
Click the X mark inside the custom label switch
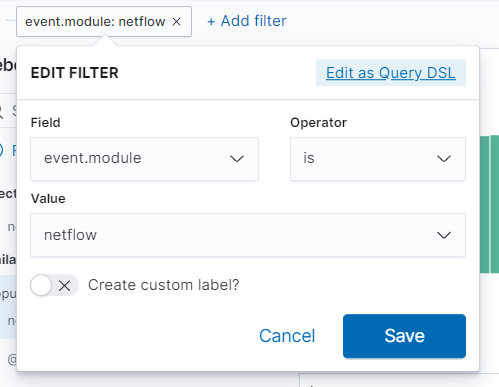(x=64, y=286)
